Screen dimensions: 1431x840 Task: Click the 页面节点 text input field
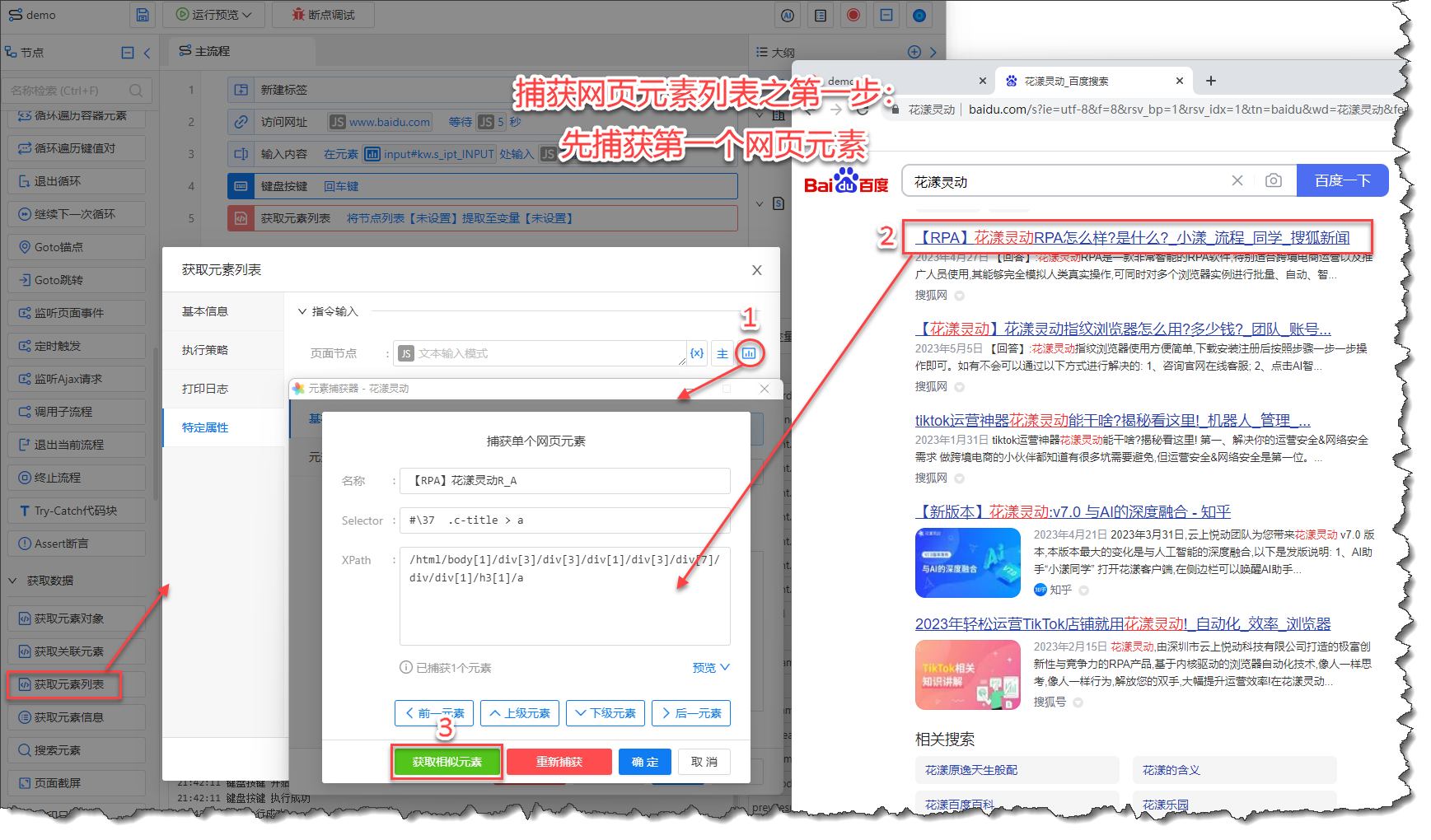point(540,353)
